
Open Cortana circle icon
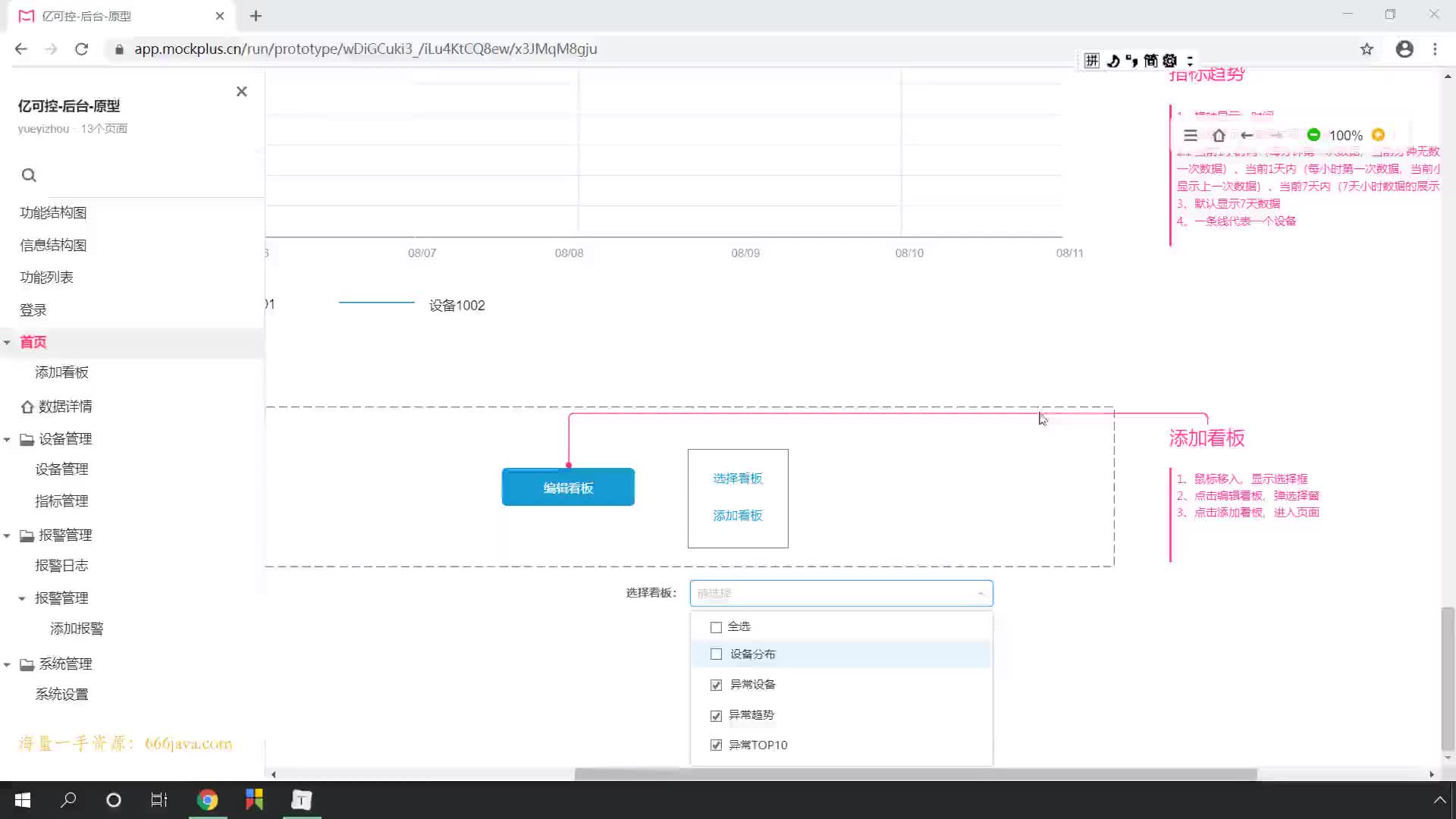pyautogui.click(x=114, y=800)
